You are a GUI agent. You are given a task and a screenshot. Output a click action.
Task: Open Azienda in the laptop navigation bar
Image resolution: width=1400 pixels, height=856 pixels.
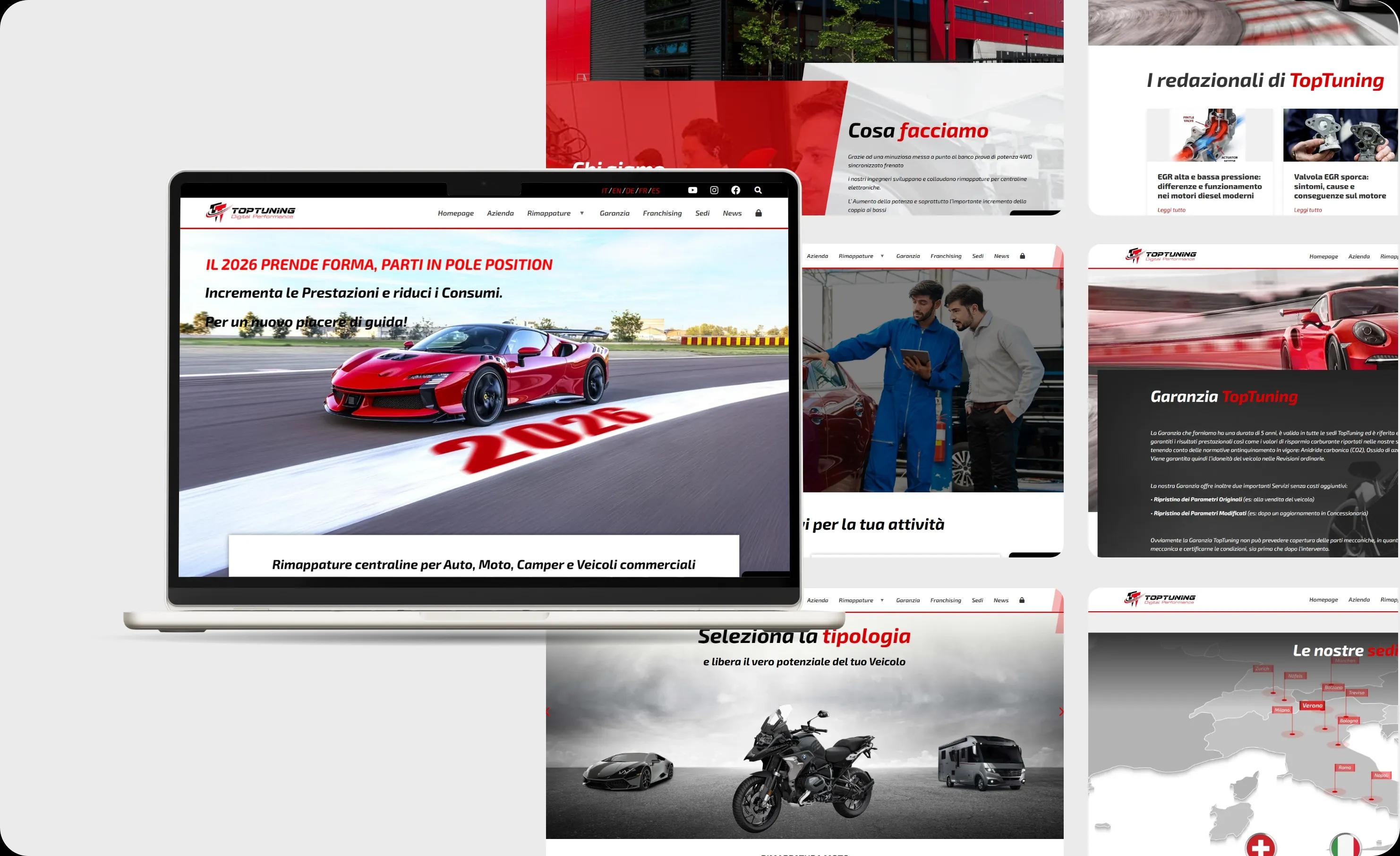[x=501, y=213]
